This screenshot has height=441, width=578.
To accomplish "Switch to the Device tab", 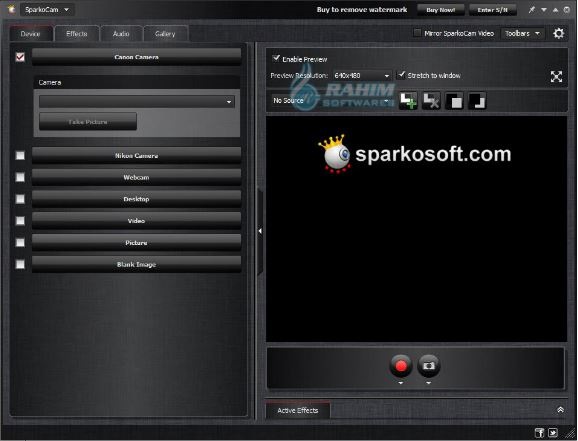I will click(x=31, y=34).
